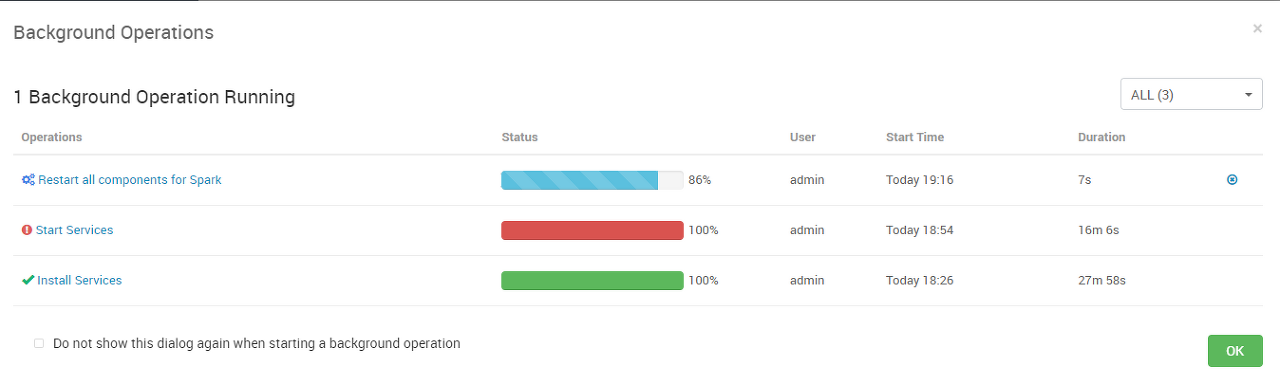Click the Operations column header

51,137
